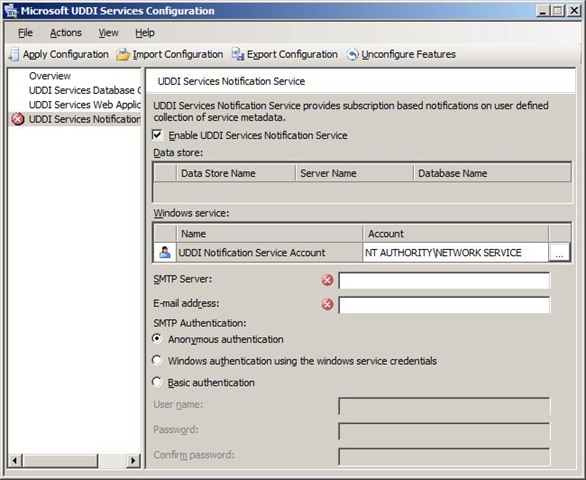Image resolution: width=586 pixels, height=480 pixels.
Task: Click the user icon in UDDI Notification Service Account row
Action: pos(165,252)
